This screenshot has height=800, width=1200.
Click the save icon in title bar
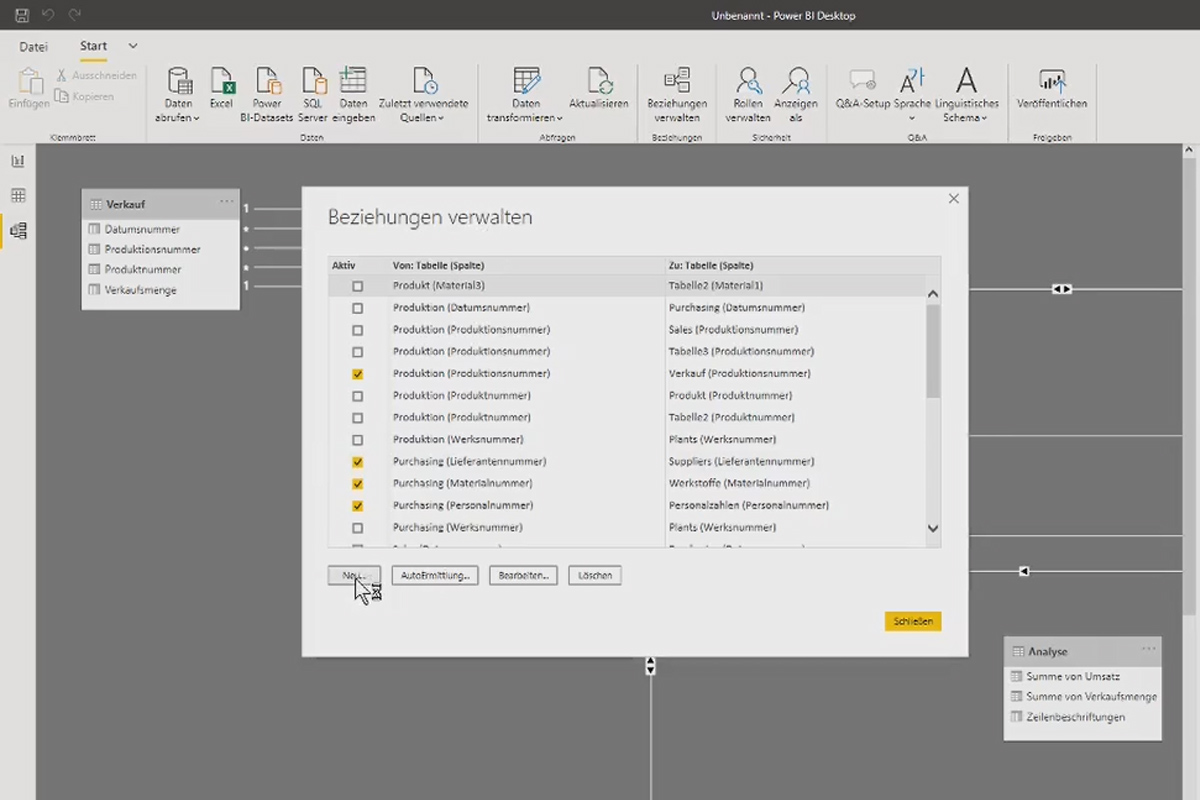pyautogui.click(x=22, y=15)
